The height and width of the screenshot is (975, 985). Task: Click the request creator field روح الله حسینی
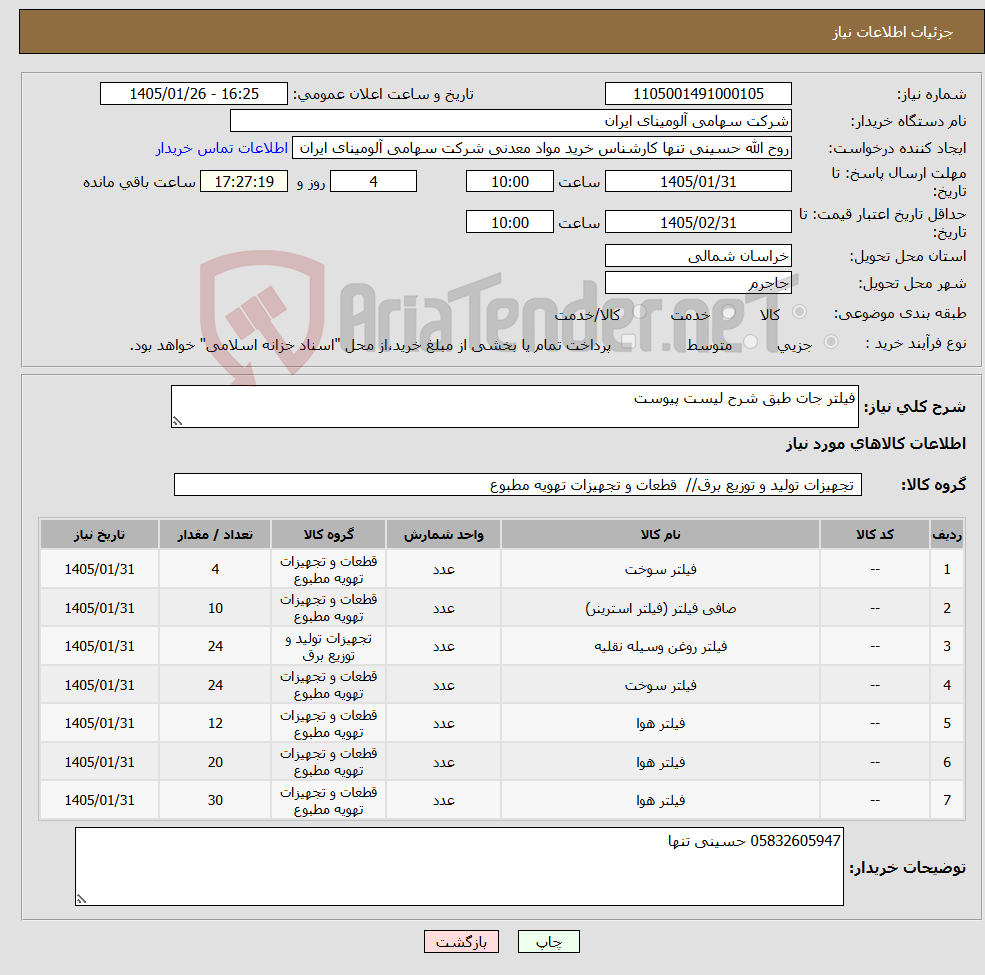[x=541, y=148]
